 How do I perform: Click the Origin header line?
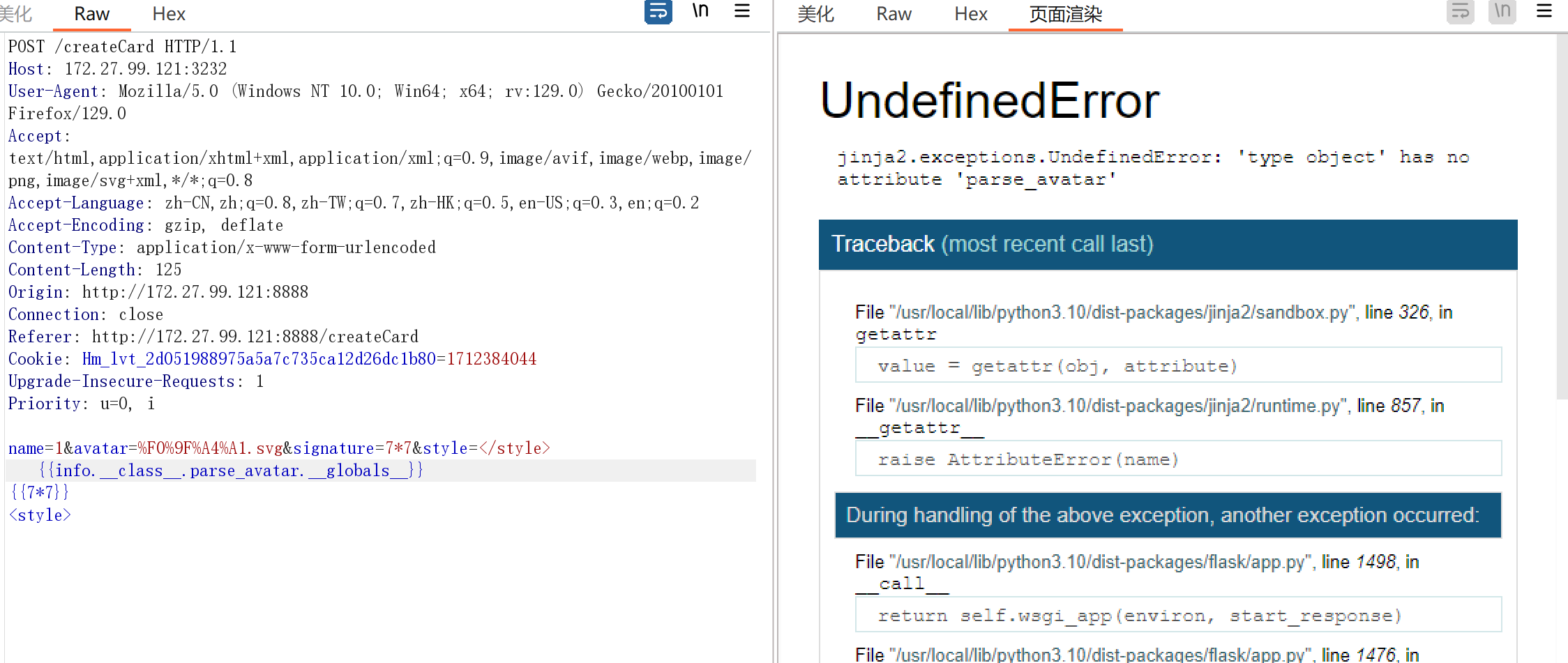(158, 292)
